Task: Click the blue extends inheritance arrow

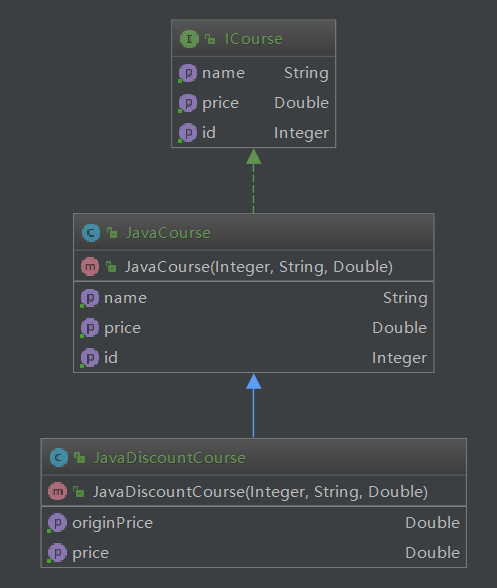Action: (254, 406)
